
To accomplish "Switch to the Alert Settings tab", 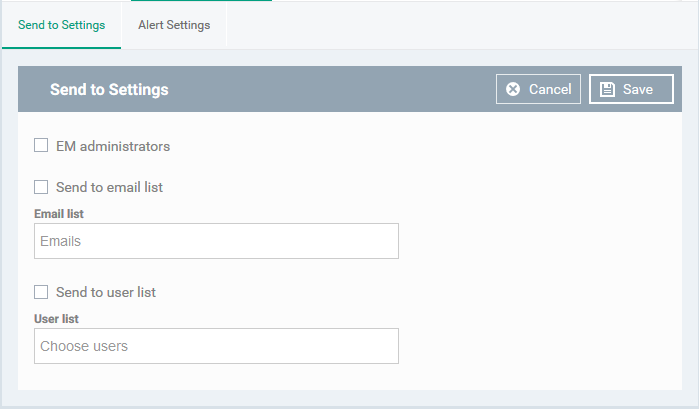I will 174,25.
